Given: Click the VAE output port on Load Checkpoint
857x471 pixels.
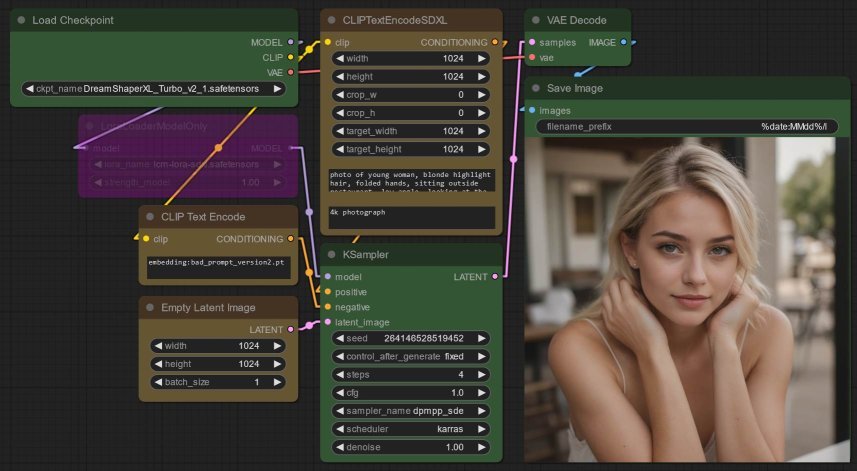Looking at the screenshot, I should coord(291,72).
